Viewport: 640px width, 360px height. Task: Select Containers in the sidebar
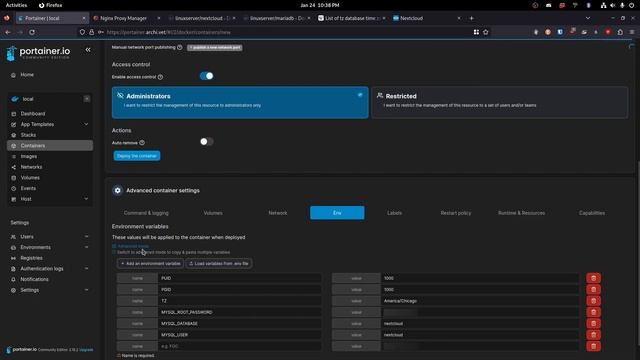pos(50,145)
